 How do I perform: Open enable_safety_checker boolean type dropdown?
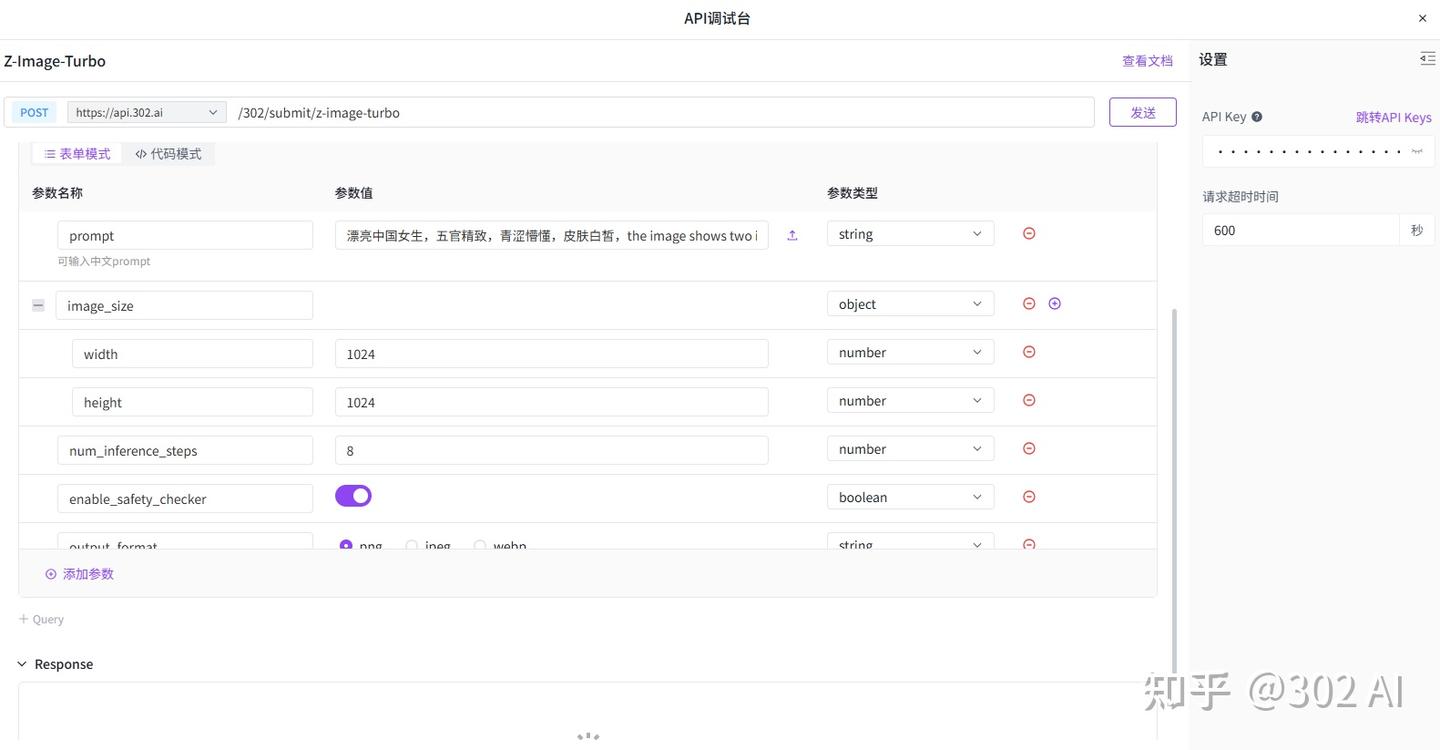tap(910, 497)
